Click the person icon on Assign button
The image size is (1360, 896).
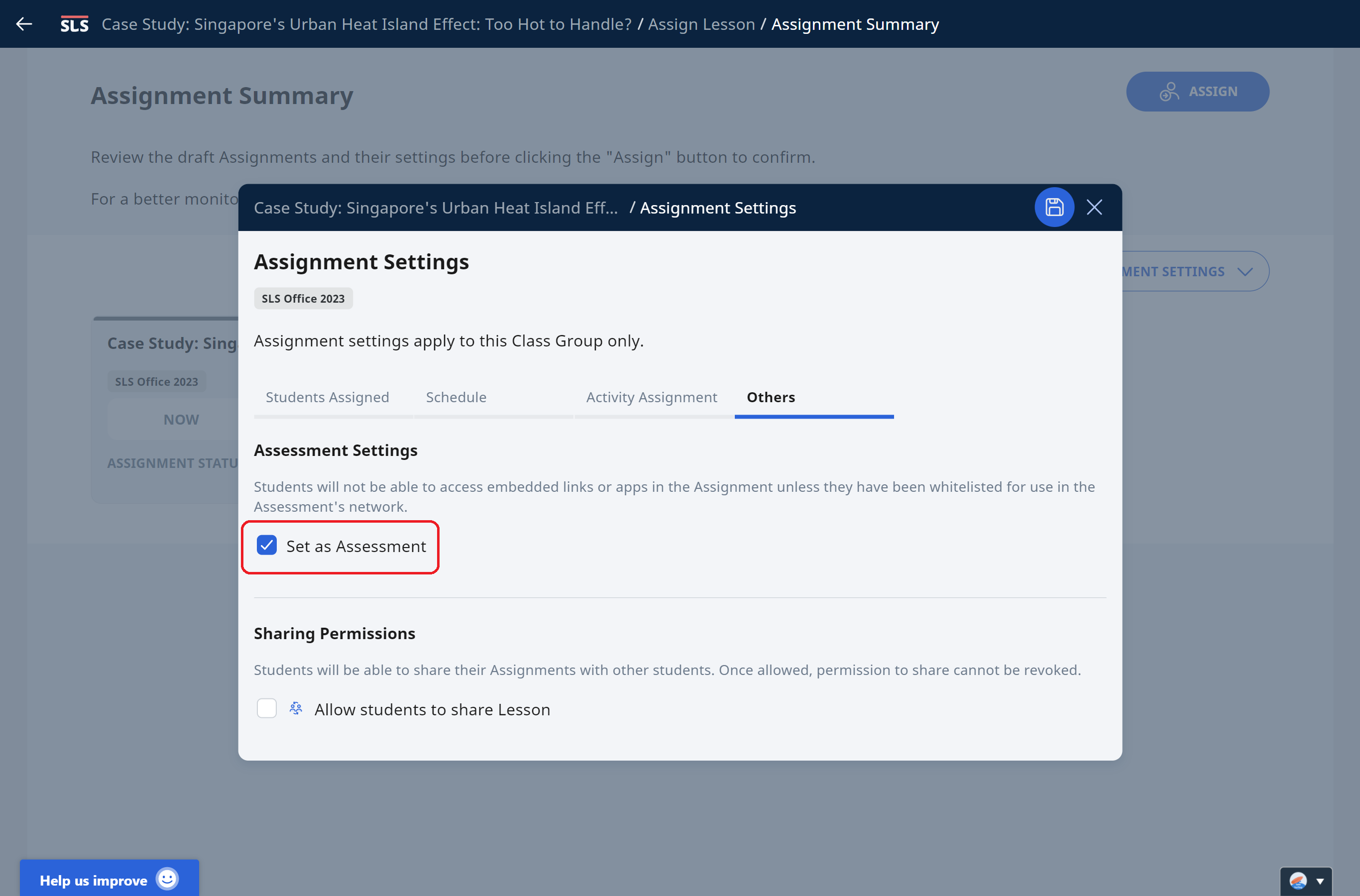1169,92
